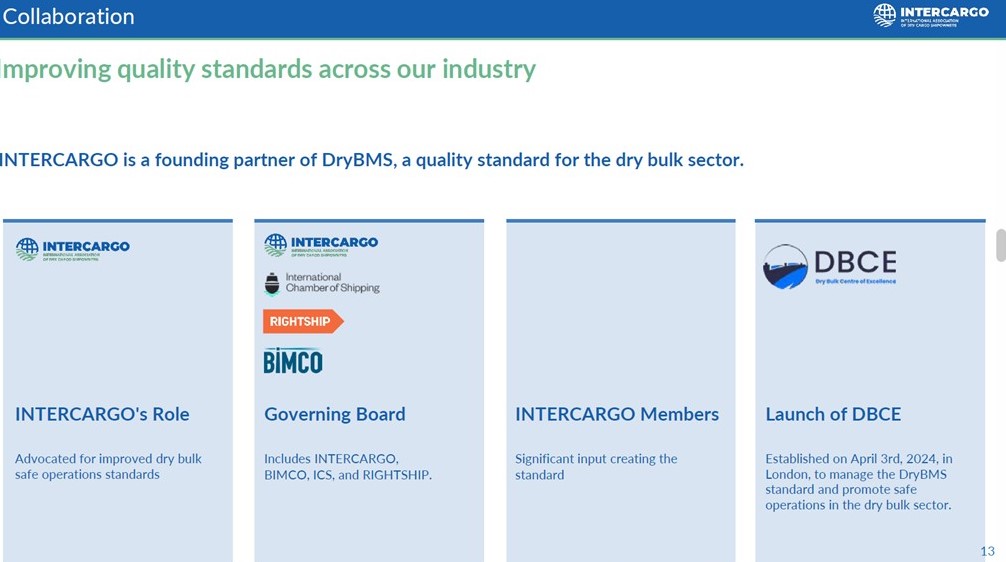Click the 'Significant input creating the standard' text
The height and width of the screenshot is (562, 1006).
(596, 467)
